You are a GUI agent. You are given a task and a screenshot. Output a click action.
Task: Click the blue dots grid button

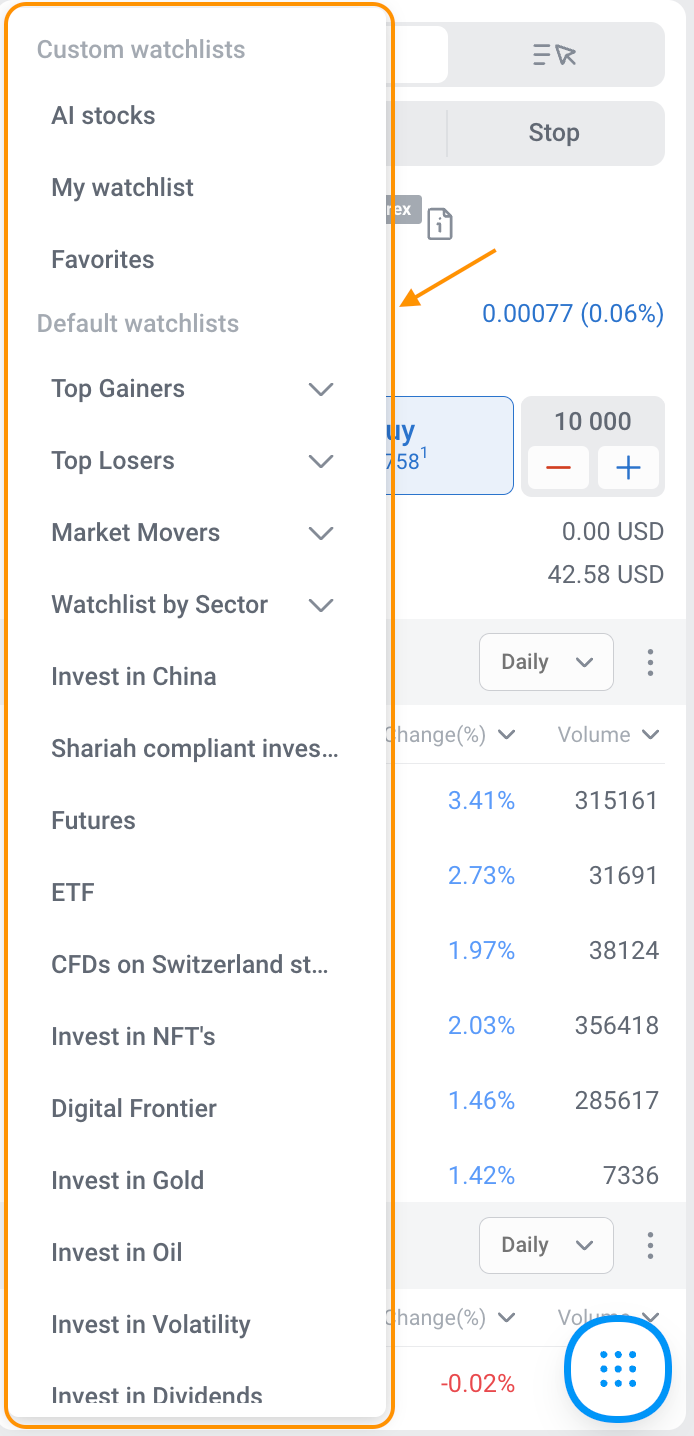(618, 1367)
